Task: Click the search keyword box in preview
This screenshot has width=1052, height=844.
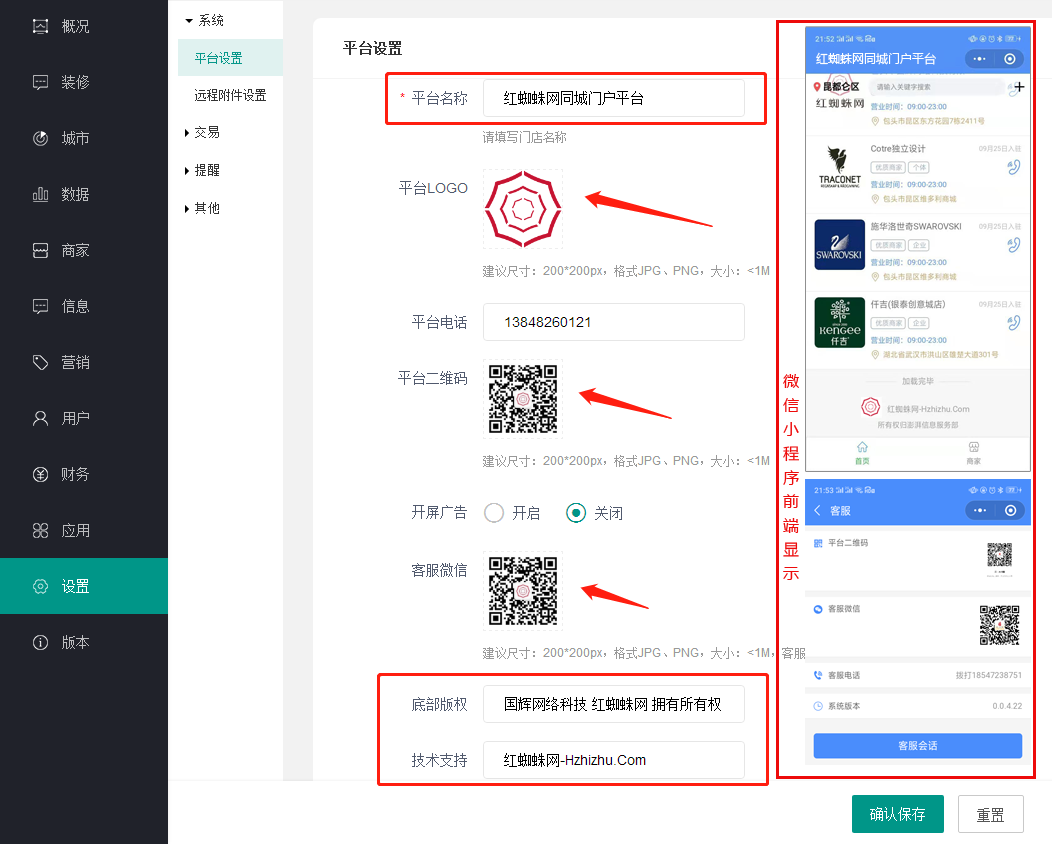Action: point(936,87)
